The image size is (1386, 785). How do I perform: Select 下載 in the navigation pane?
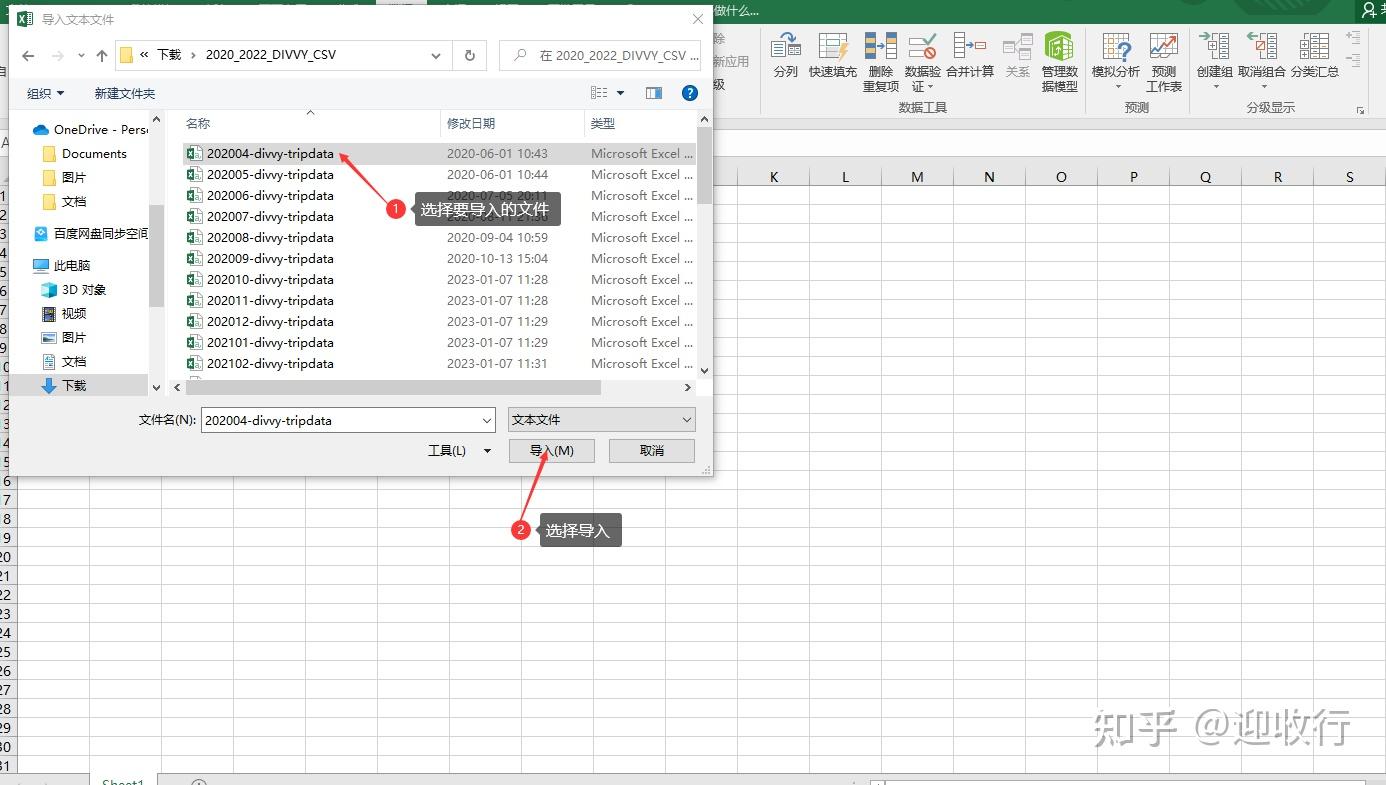(x=64, y=386)
